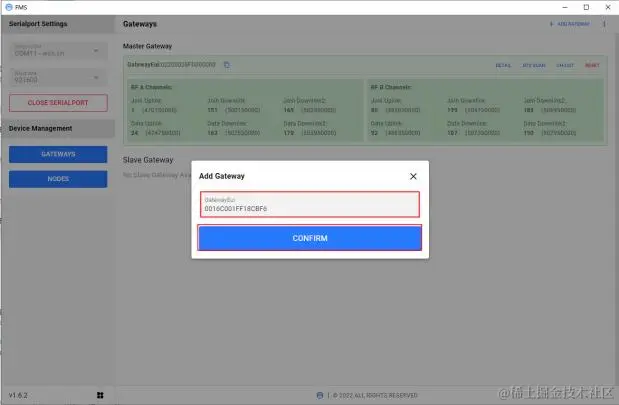
Task: Open the GATEWAYS device management page
Action: [x=58, y=154]
